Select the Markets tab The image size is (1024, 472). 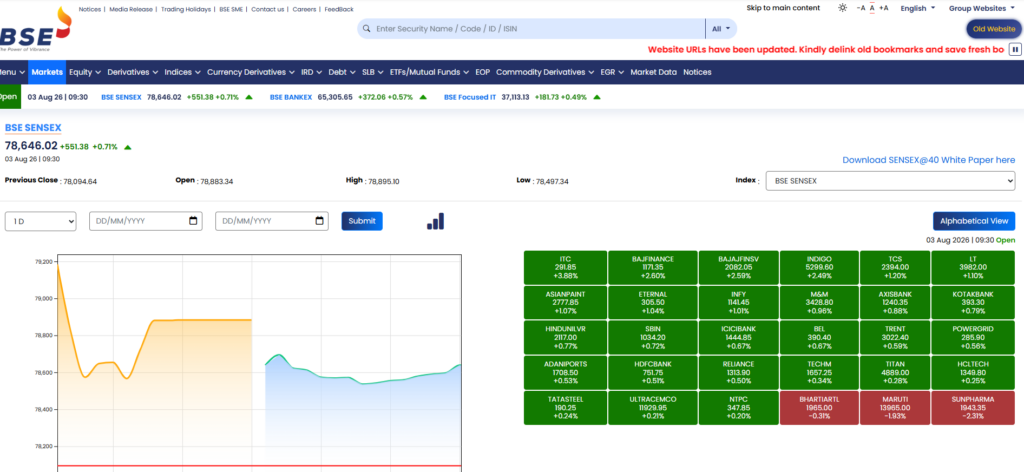tap(47, 72)
